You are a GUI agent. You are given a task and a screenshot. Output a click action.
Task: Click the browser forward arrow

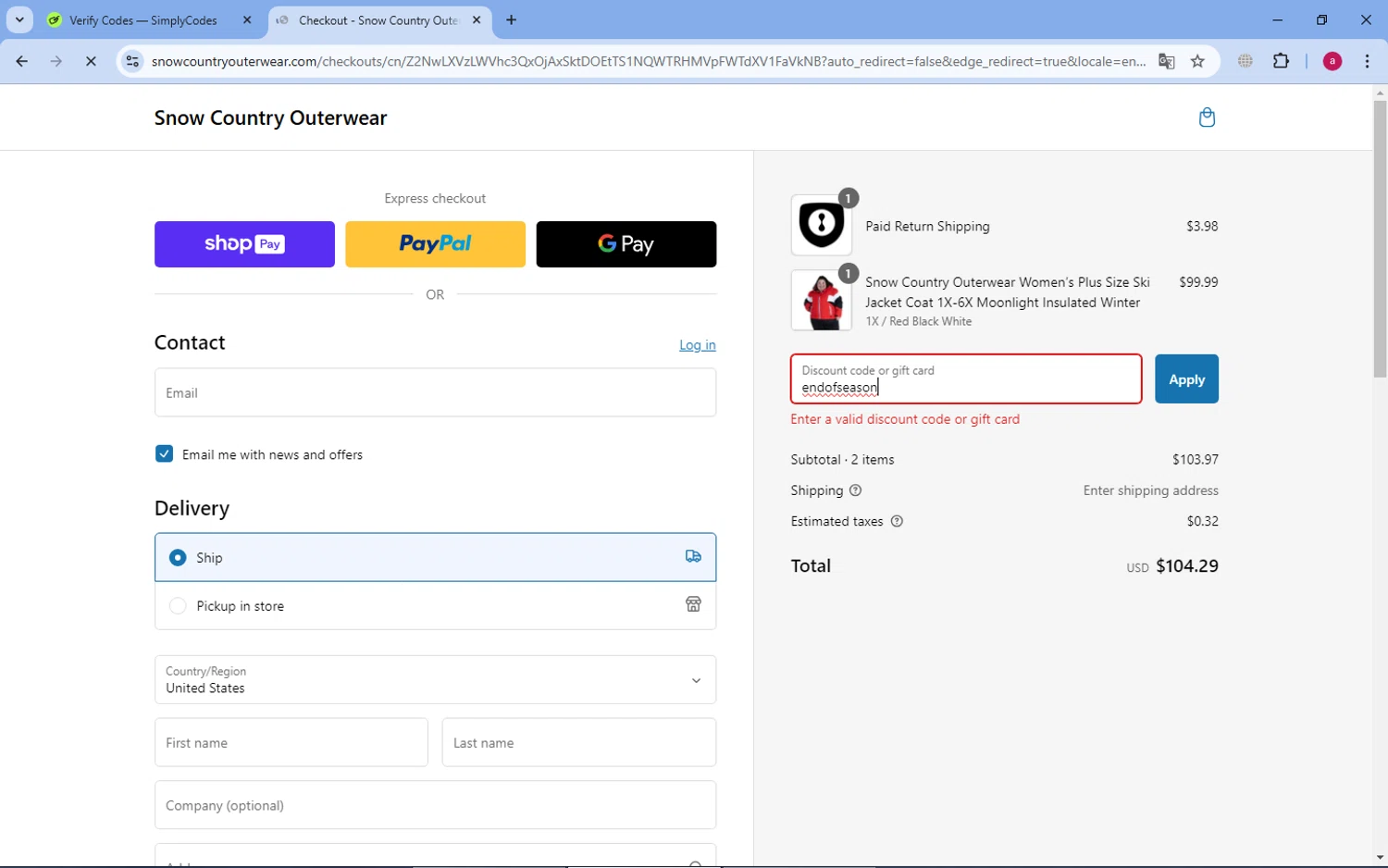(56, 61)
